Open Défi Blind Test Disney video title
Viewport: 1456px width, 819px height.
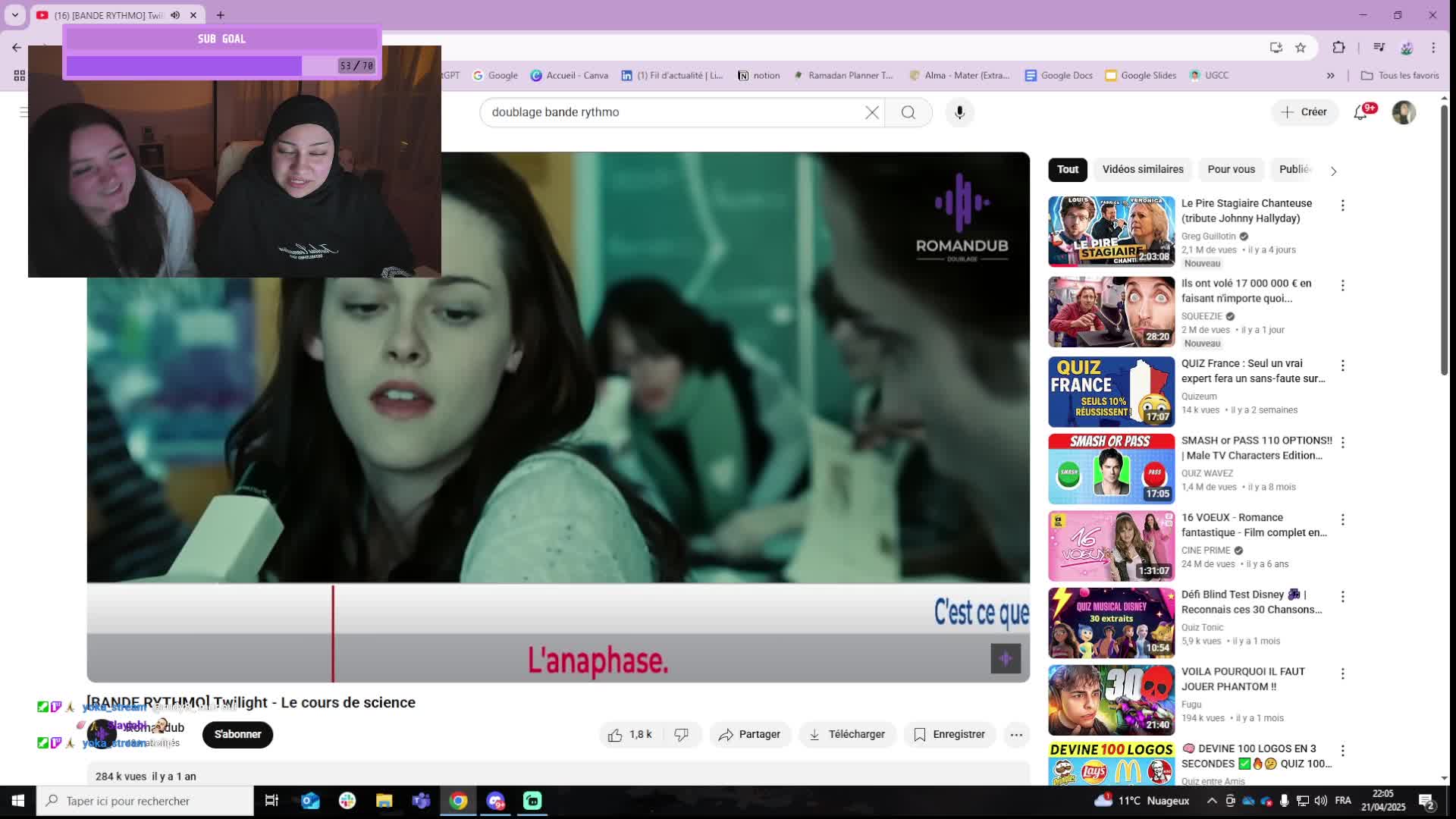point(1251,602)
